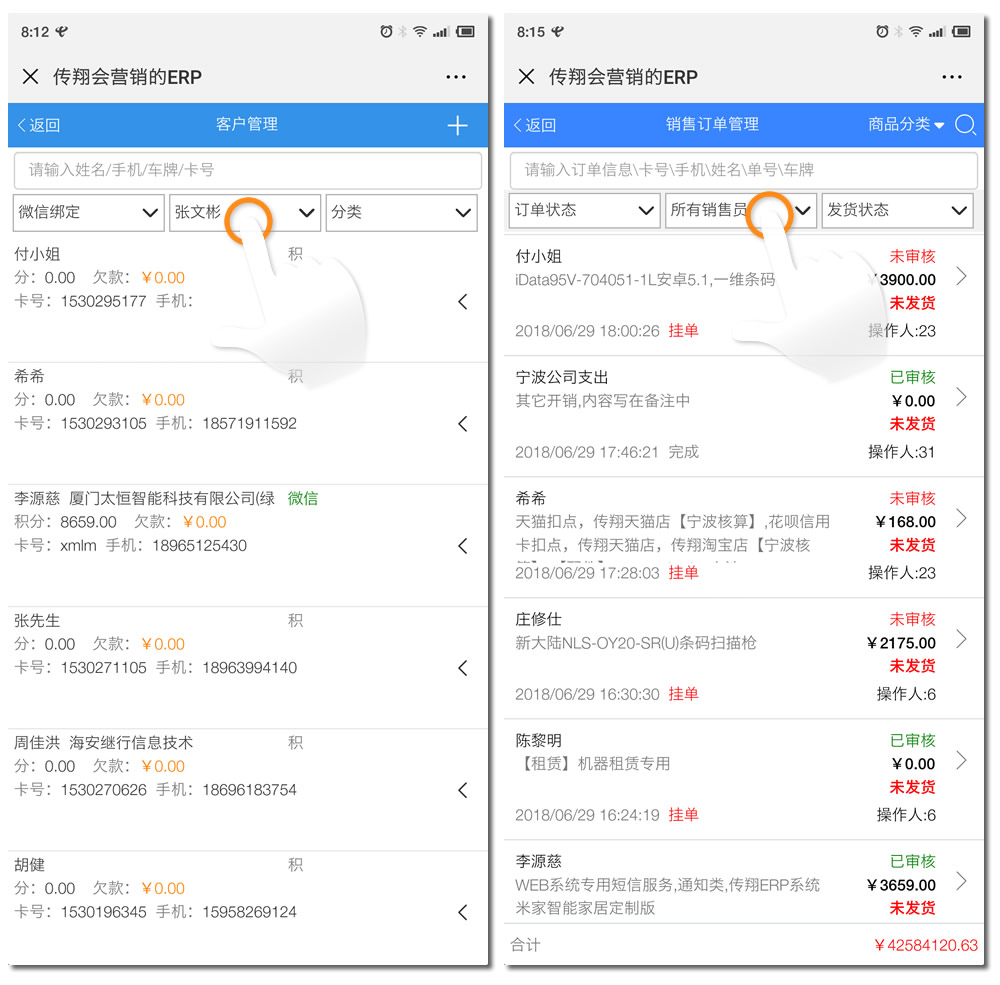This screenshot has width=1000, height=985.
Task: Go back from 客户管理 with 返回
Action: tap(39, 125)
